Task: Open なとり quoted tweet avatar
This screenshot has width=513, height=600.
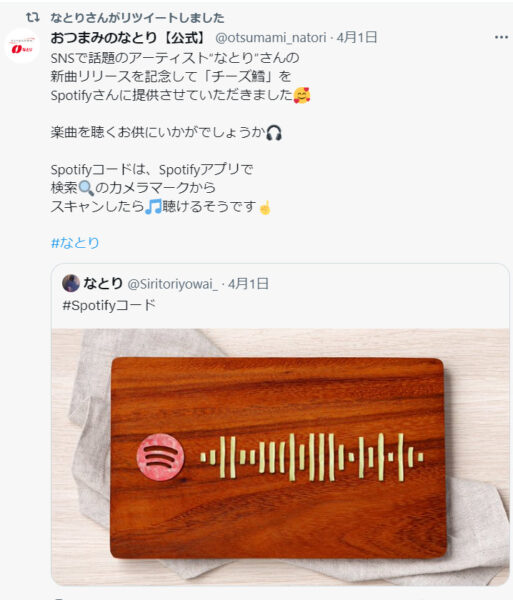Action: (x=71, y=283)
